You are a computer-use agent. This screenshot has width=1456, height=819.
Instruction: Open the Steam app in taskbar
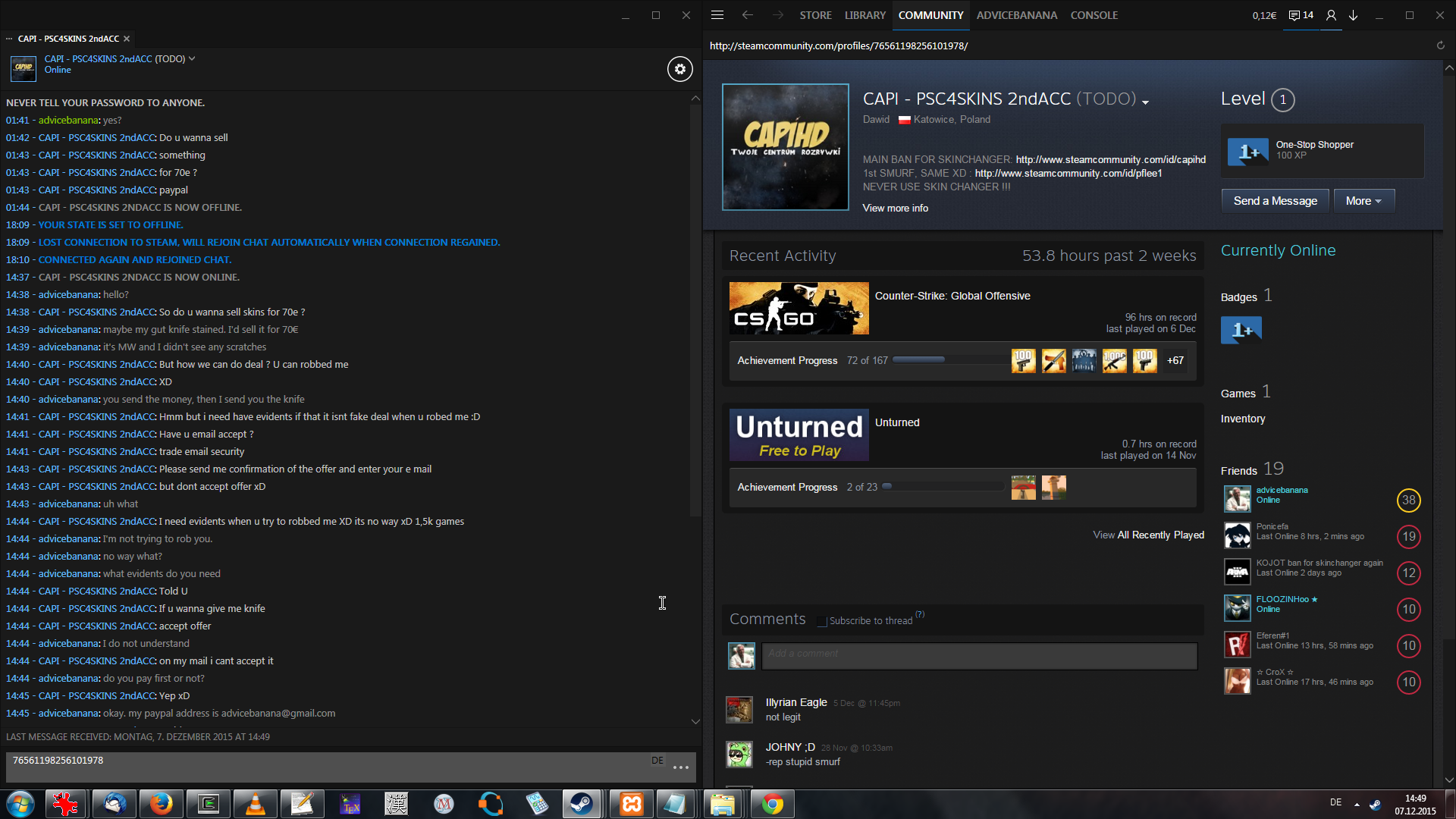pos(582,804)
